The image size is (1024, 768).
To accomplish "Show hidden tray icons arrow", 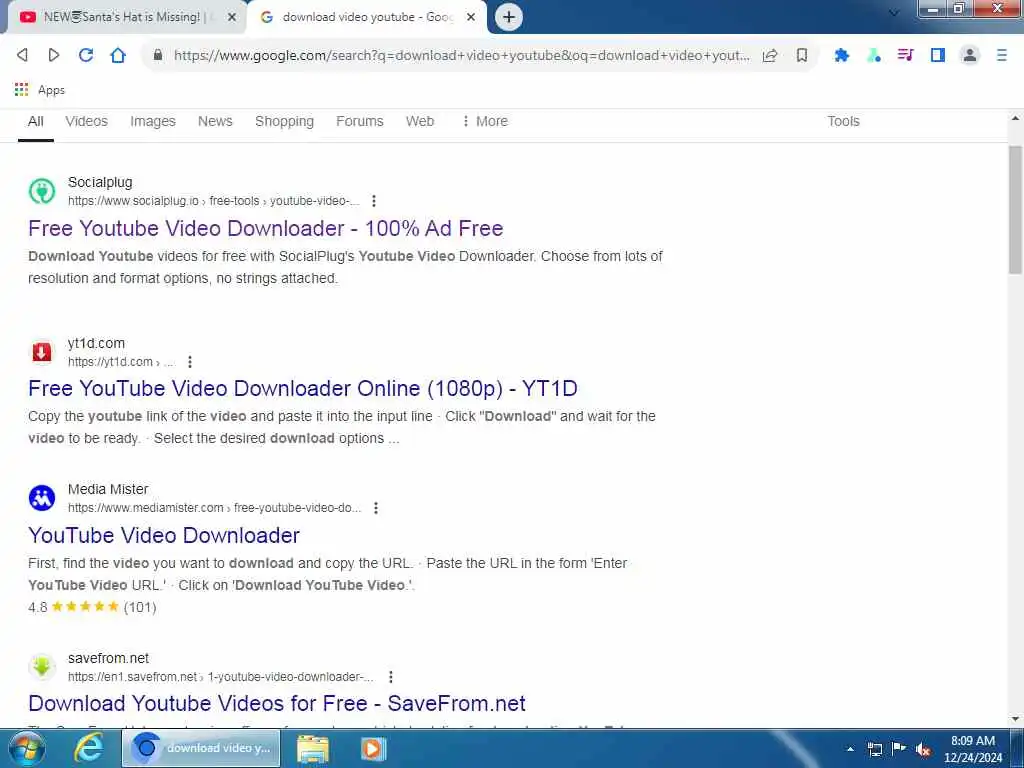I will 850,749.
